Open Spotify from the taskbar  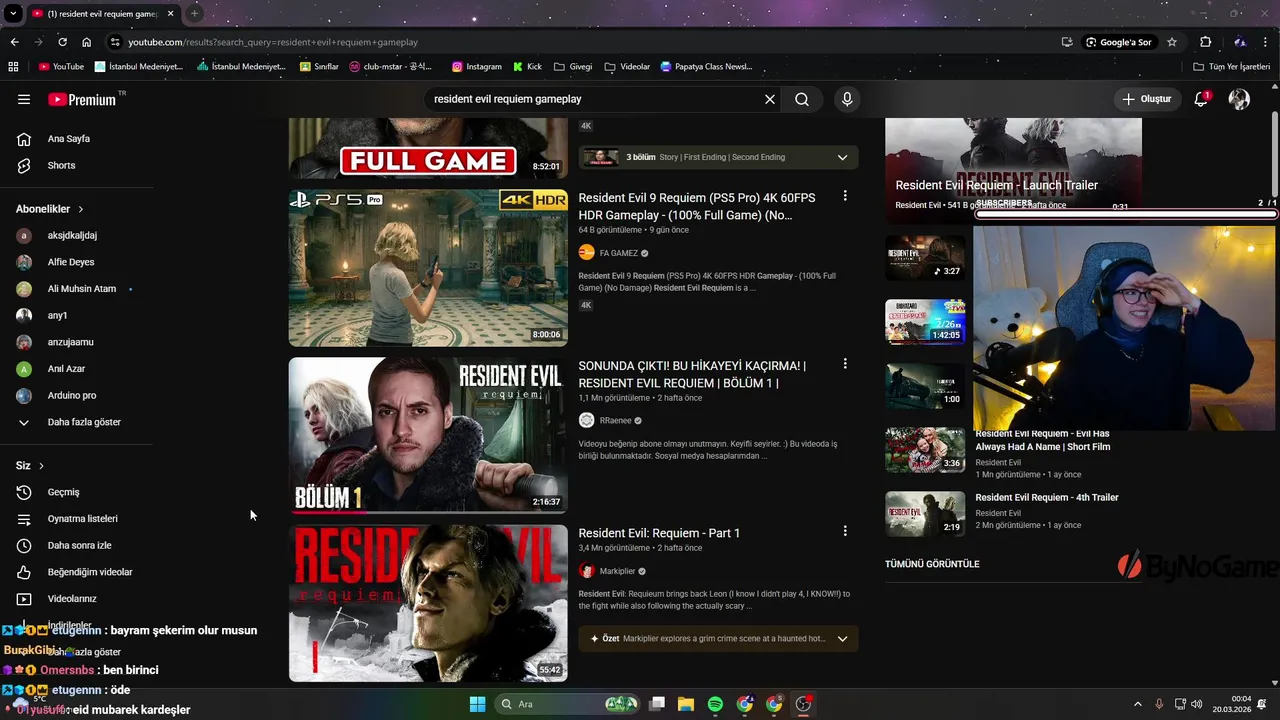click(715, 704)
